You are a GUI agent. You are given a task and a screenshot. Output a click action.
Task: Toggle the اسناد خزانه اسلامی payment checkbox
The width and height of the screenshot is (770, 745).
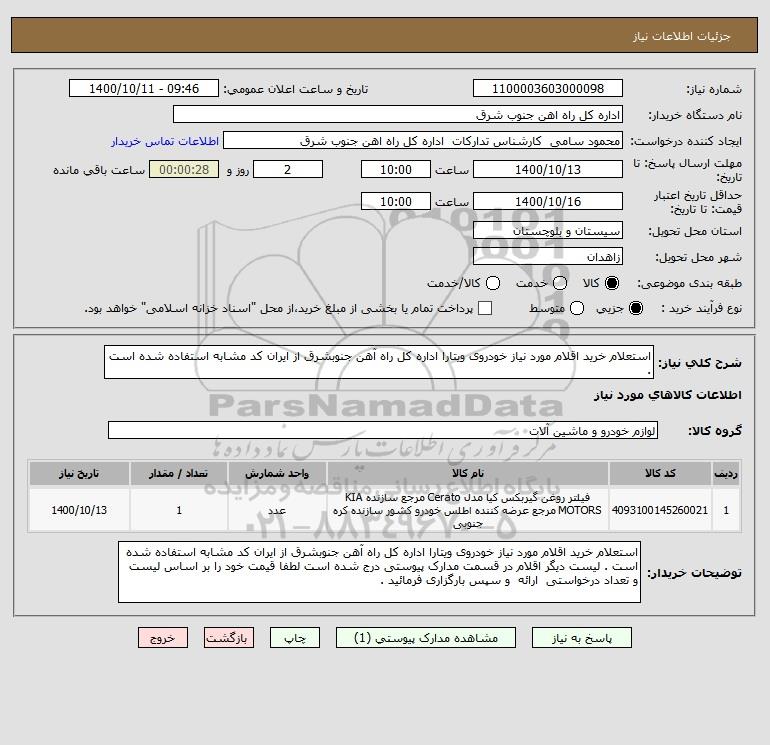point(485,308)
